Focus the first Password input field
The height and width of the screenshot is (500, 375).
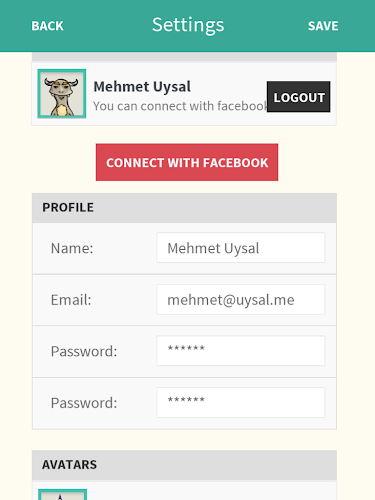click(241, 351)
